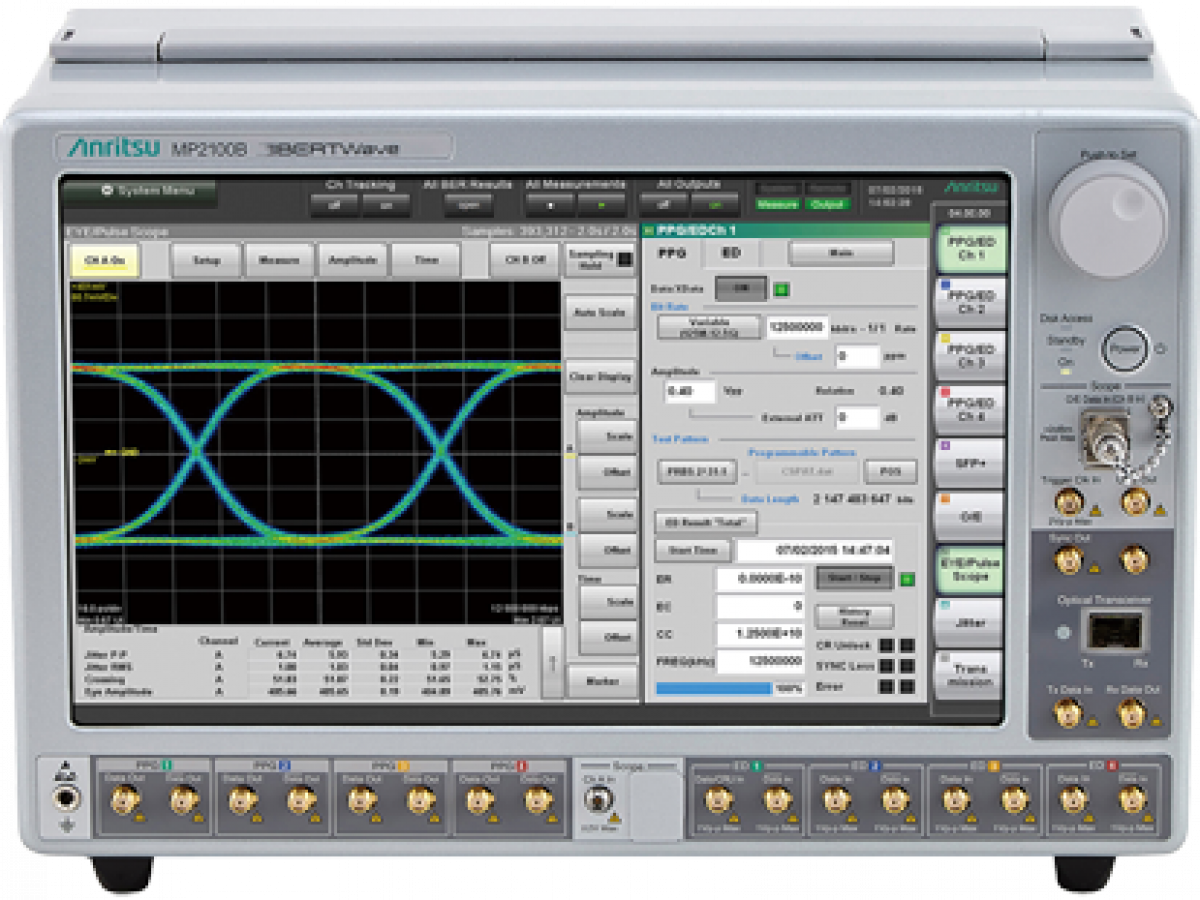This screenshot has width=1200, height=900.
Task: Turn Ch Tracking off
Action: coord(333,204)
